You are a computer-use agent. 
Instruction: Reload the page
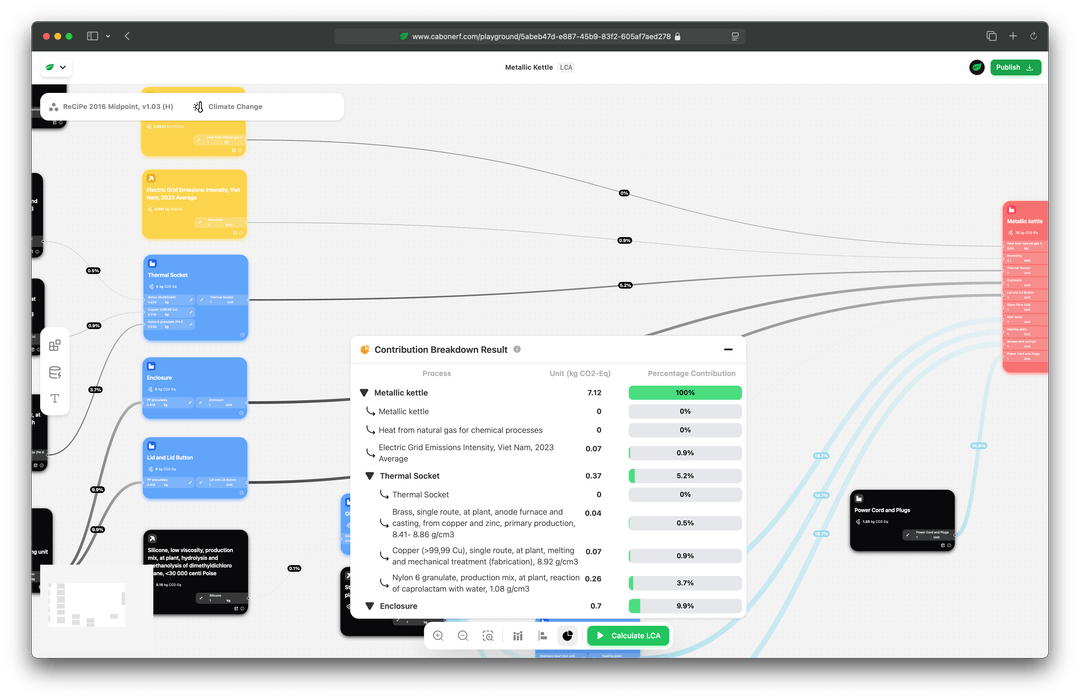click(1033, 36)
